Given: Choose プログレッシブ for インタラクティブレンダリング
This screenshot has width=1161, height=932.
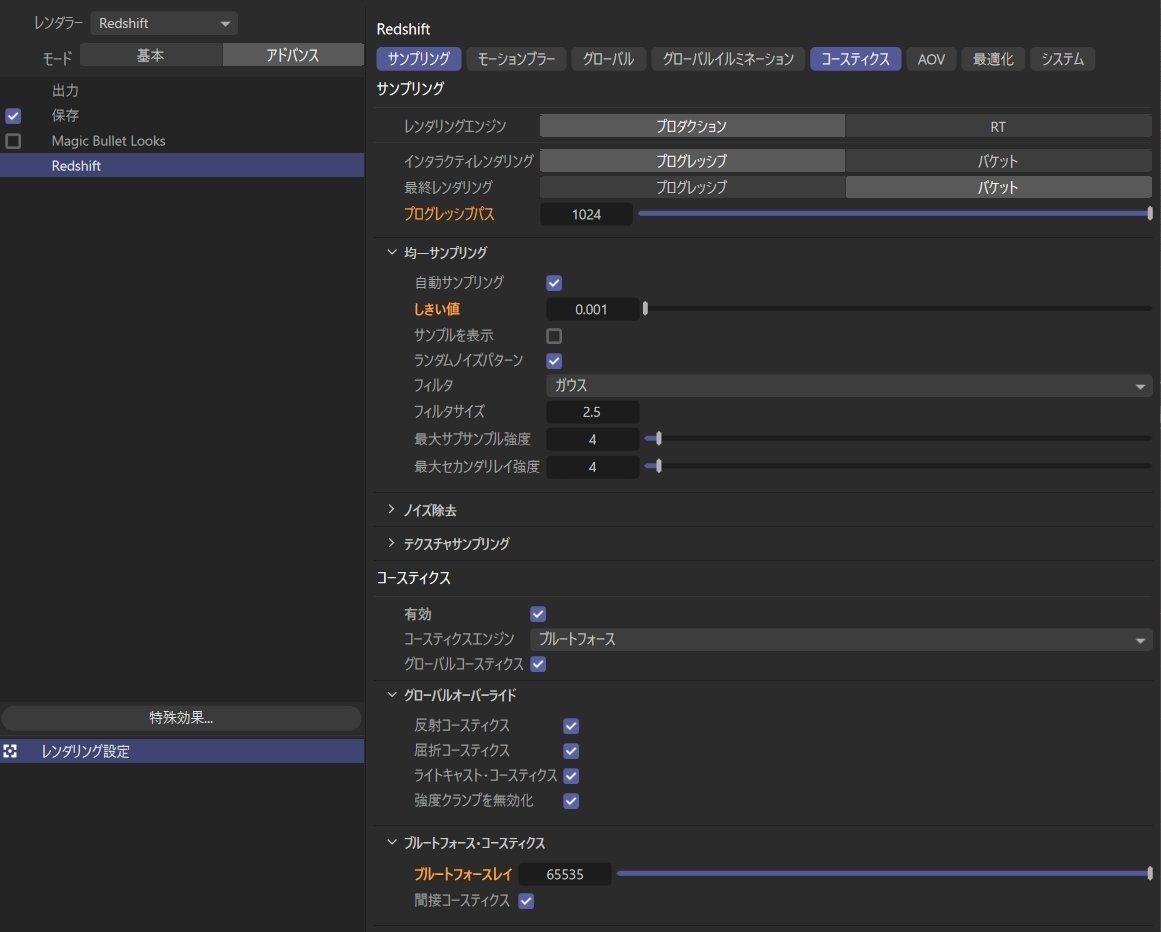Looking at the screenshot, I should tap(692, 161).
